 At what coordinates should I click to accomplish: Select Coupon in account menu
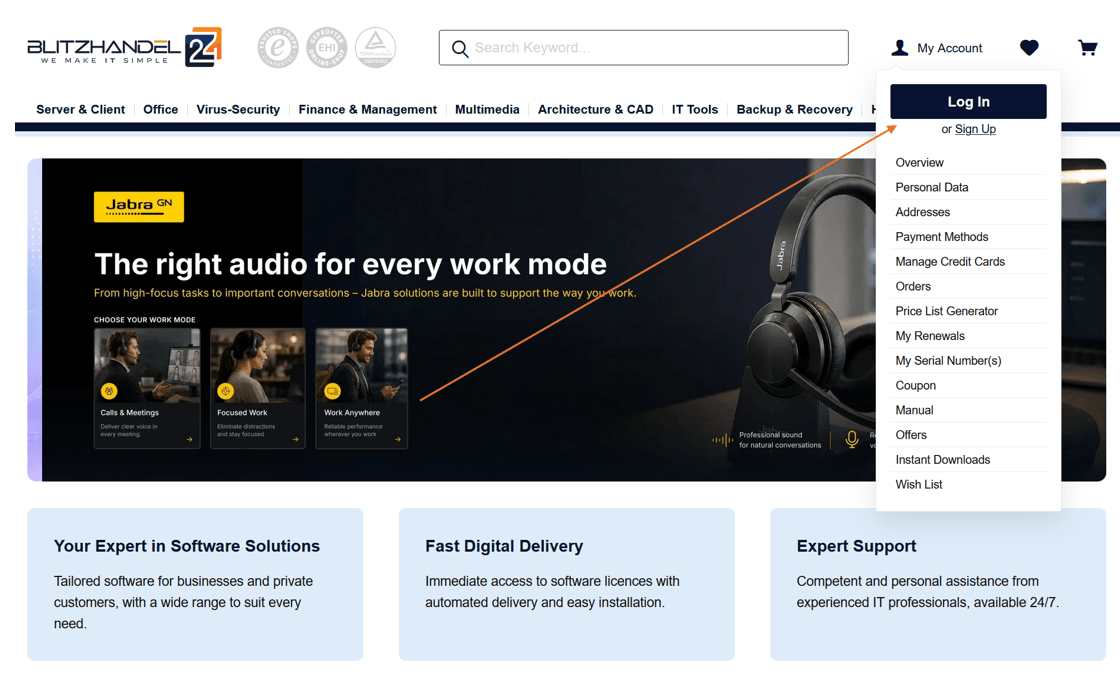click(968, 385)
